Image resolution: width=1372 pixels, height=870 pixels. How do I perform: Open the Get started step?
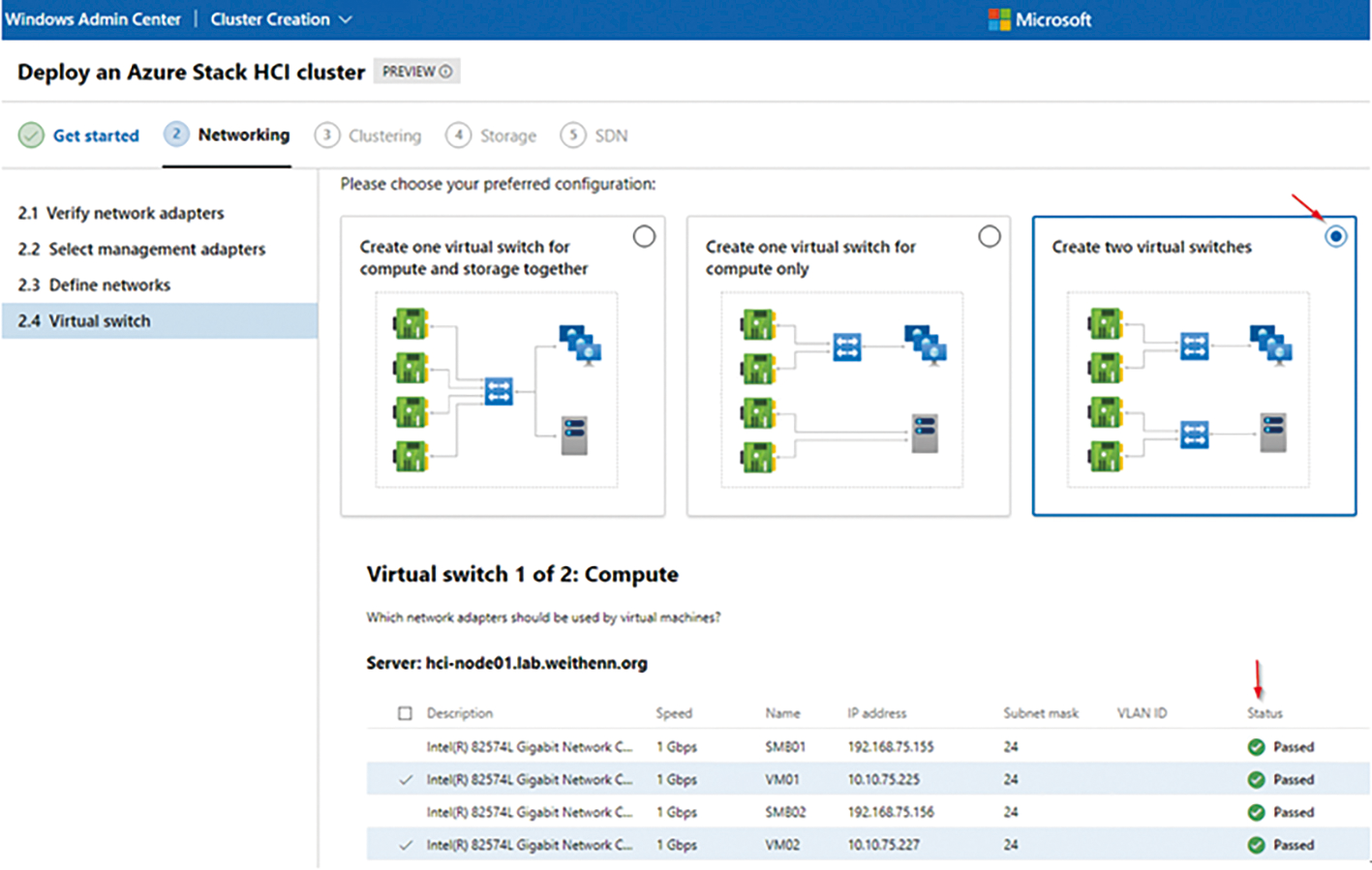pos(96,135)
